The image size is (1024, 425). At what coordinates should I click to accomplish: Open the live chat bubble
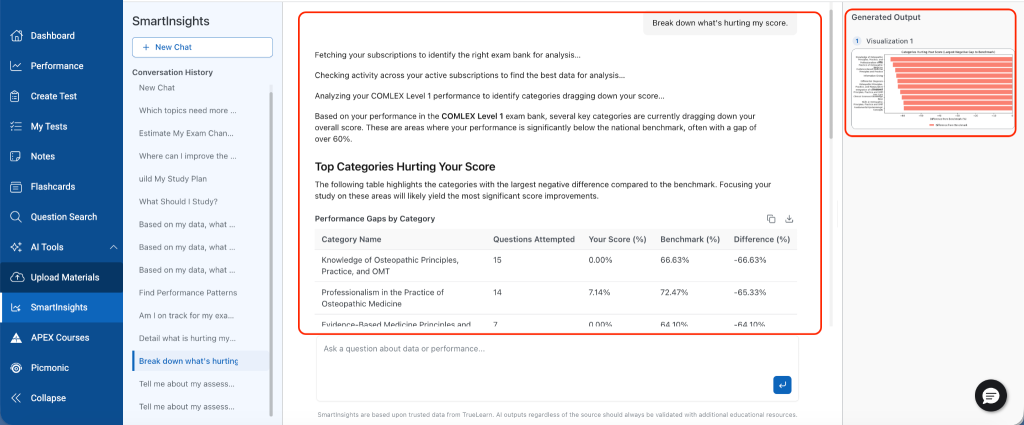click(x=991, y=396)
